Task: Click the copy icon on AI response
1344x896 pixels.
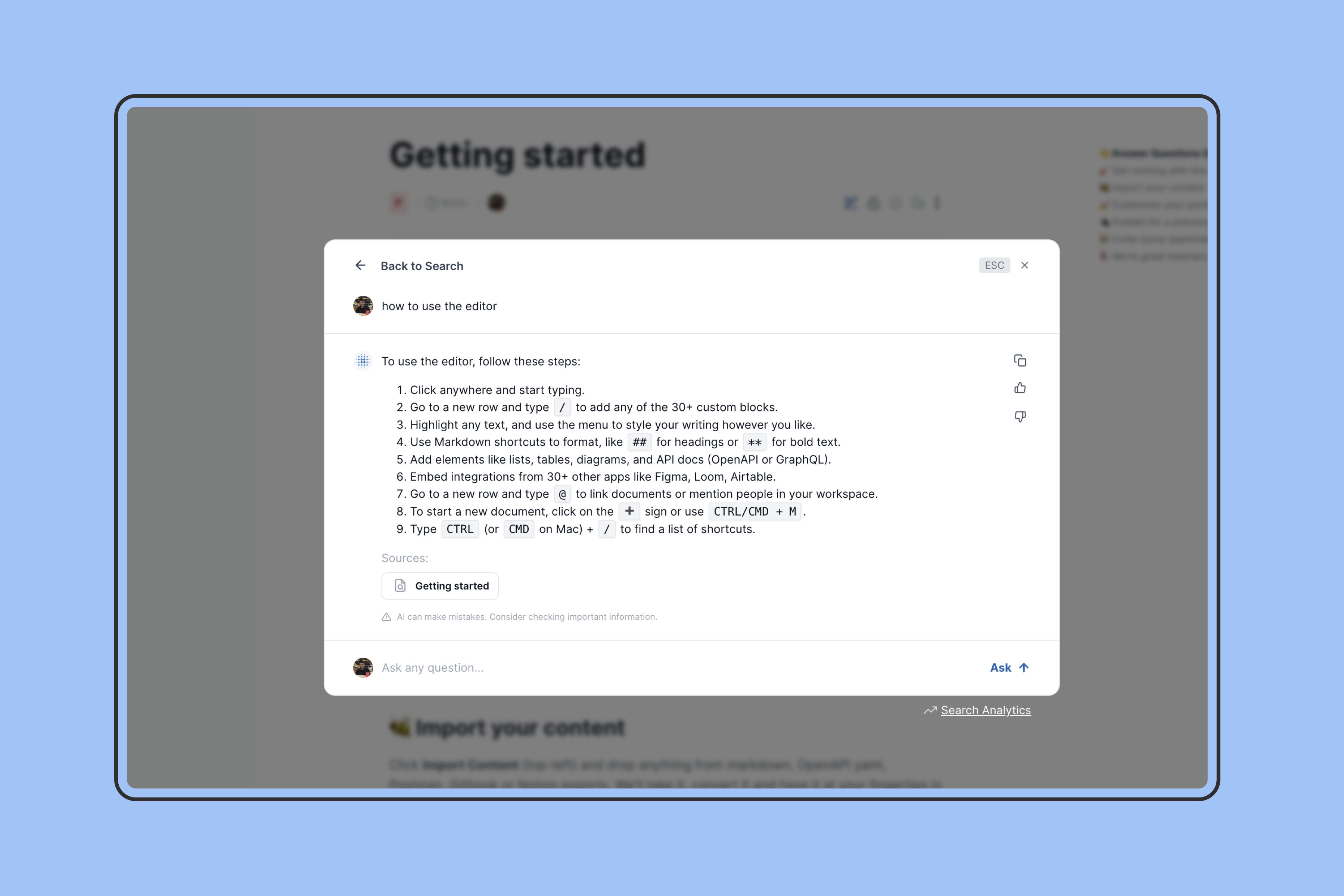Action: [x=1019, y=361]
